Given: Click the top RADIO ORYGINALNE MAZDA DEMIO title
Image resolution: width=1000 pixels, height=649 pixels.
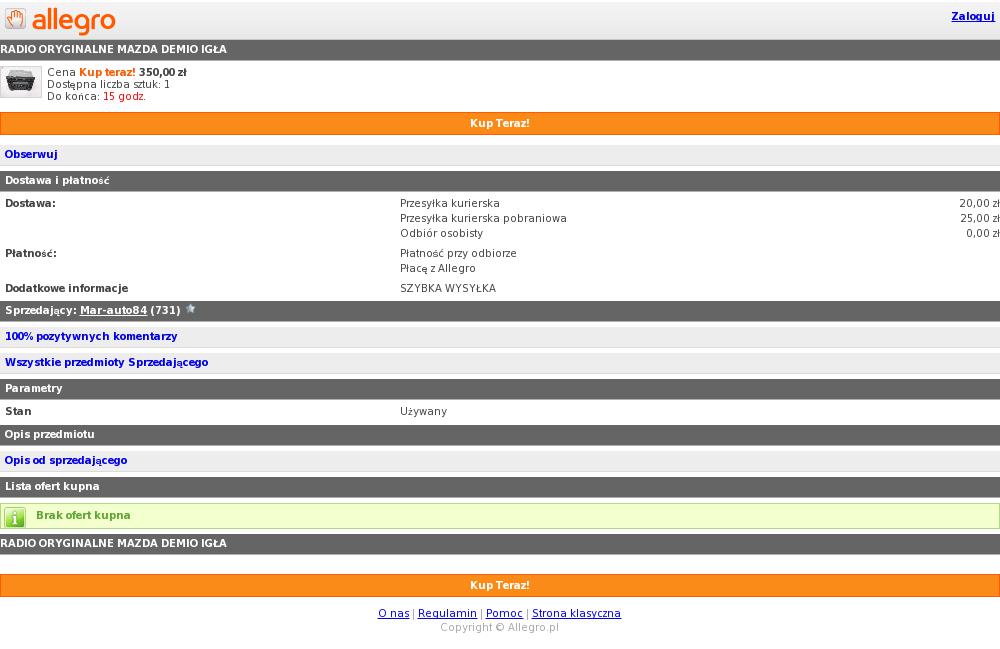Looking at the screenshot, I should 114,49.
